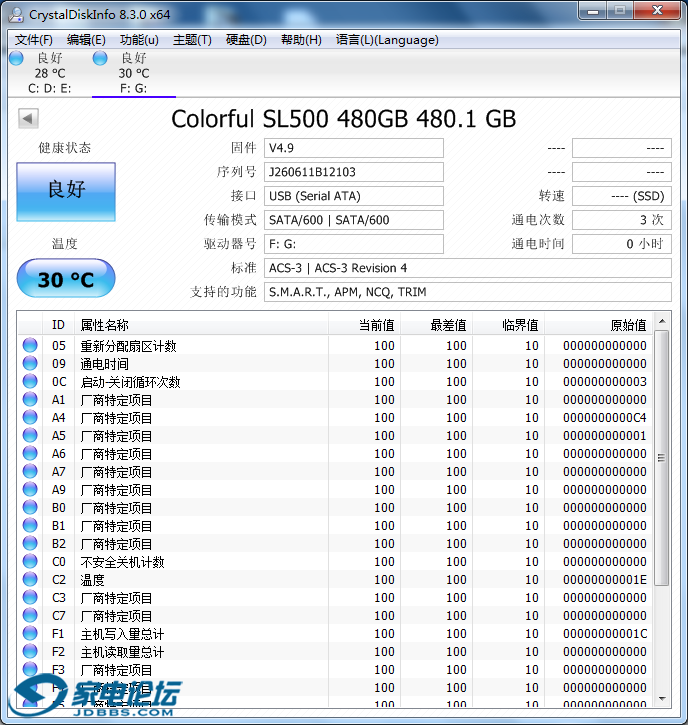
Task: Click status orb for attribute C0
Action: pos(30,561)
